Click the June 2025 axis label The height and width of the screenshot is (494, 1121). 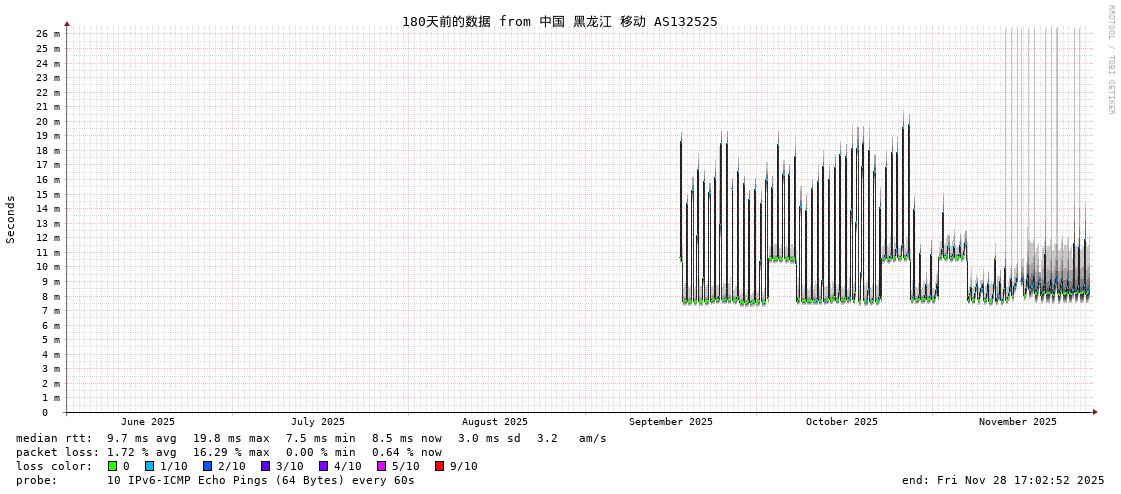click(148, 422)
